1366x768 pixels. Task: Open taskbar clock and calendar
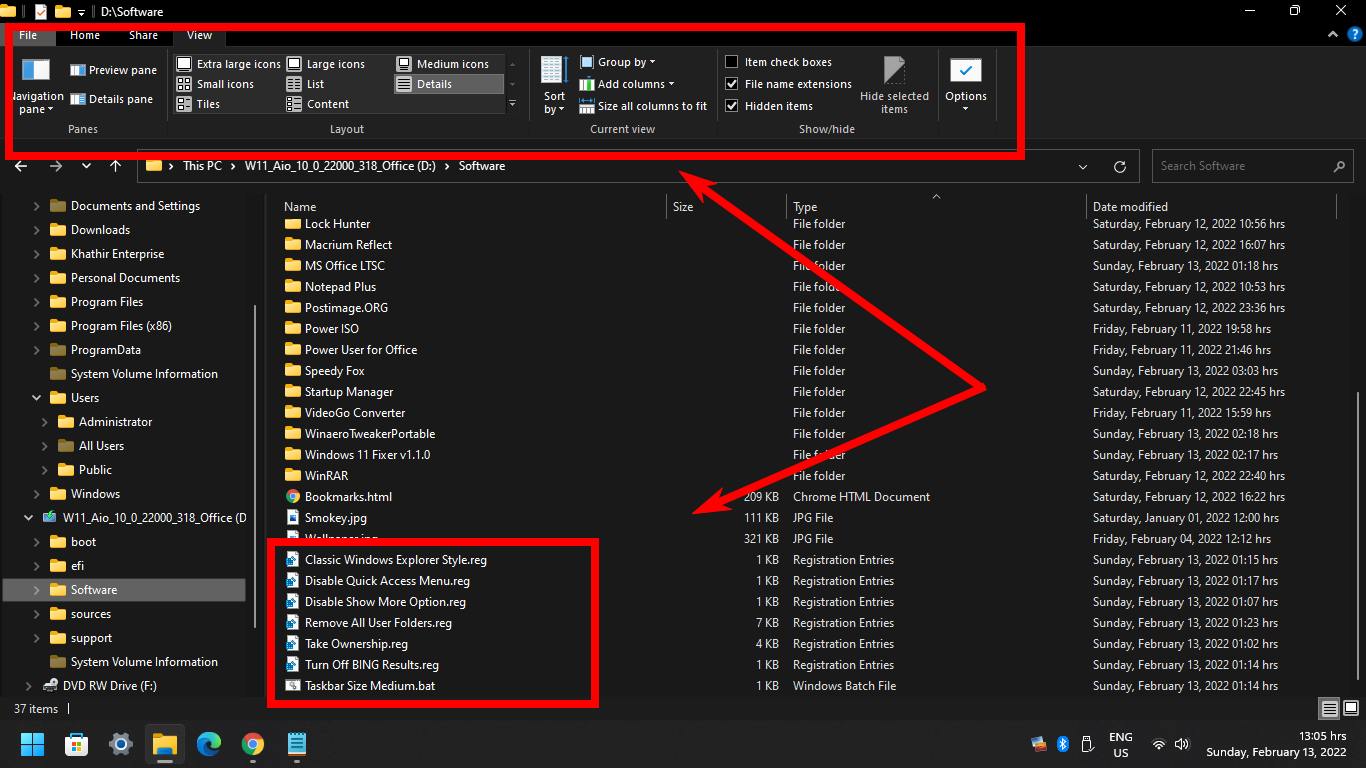[1276, 744]
